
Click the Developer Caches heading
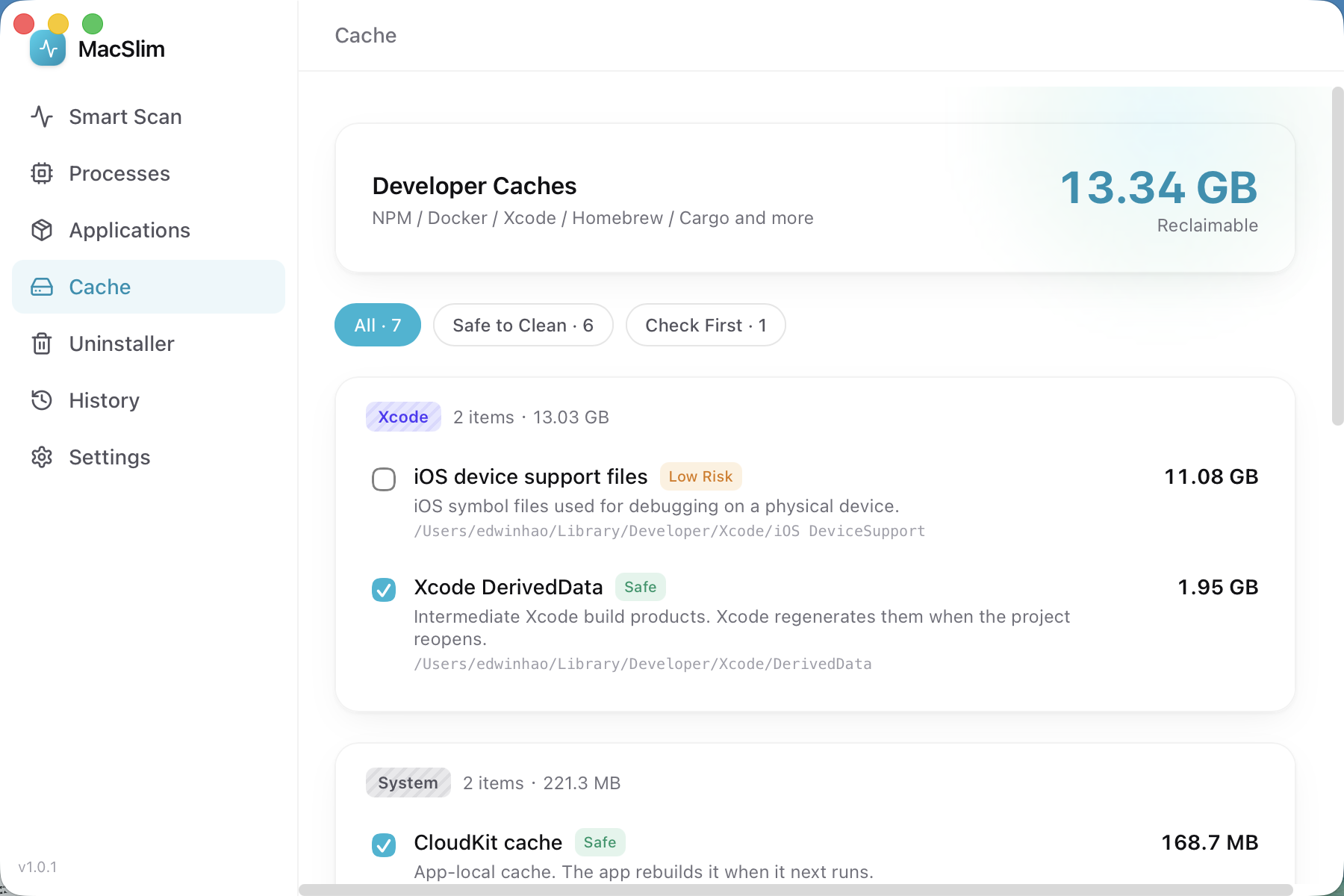(x=474, y=186)
